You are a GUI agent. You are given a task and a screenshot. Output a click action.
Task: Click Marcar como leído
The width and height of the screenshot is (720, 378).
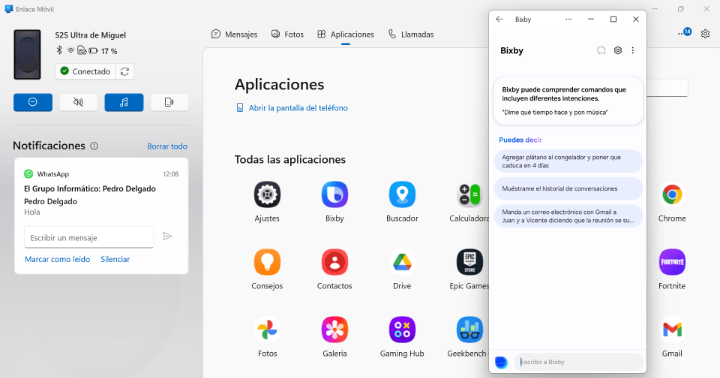[57, 259]
